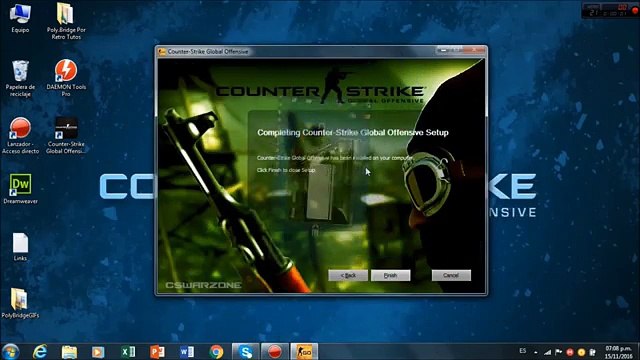Go back with the < Back button
The height and width of the screenshot is (360, 640).
(x=348, y=276)
